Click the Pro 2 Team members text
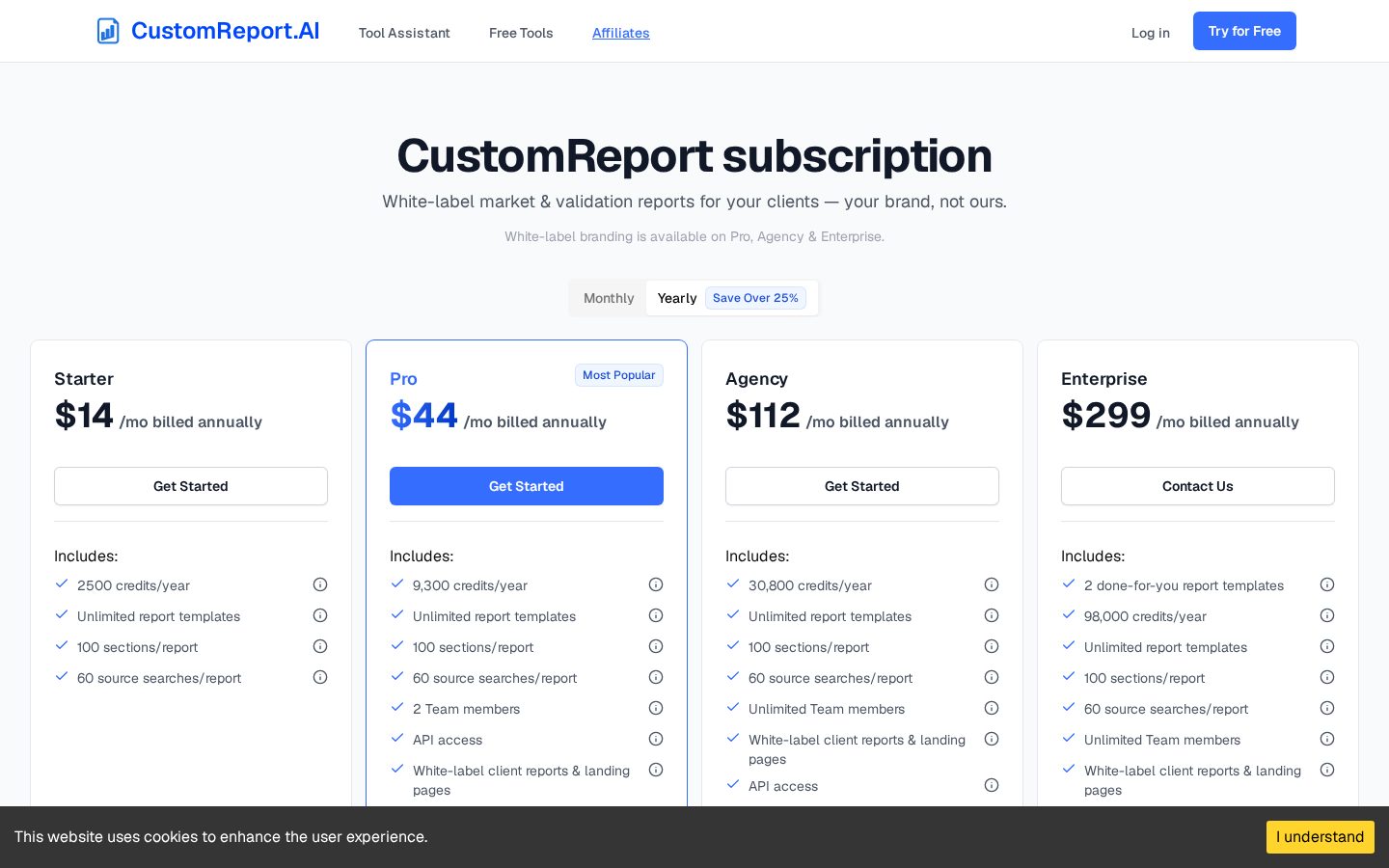1389x868 pixels. [x=466, y=709]
